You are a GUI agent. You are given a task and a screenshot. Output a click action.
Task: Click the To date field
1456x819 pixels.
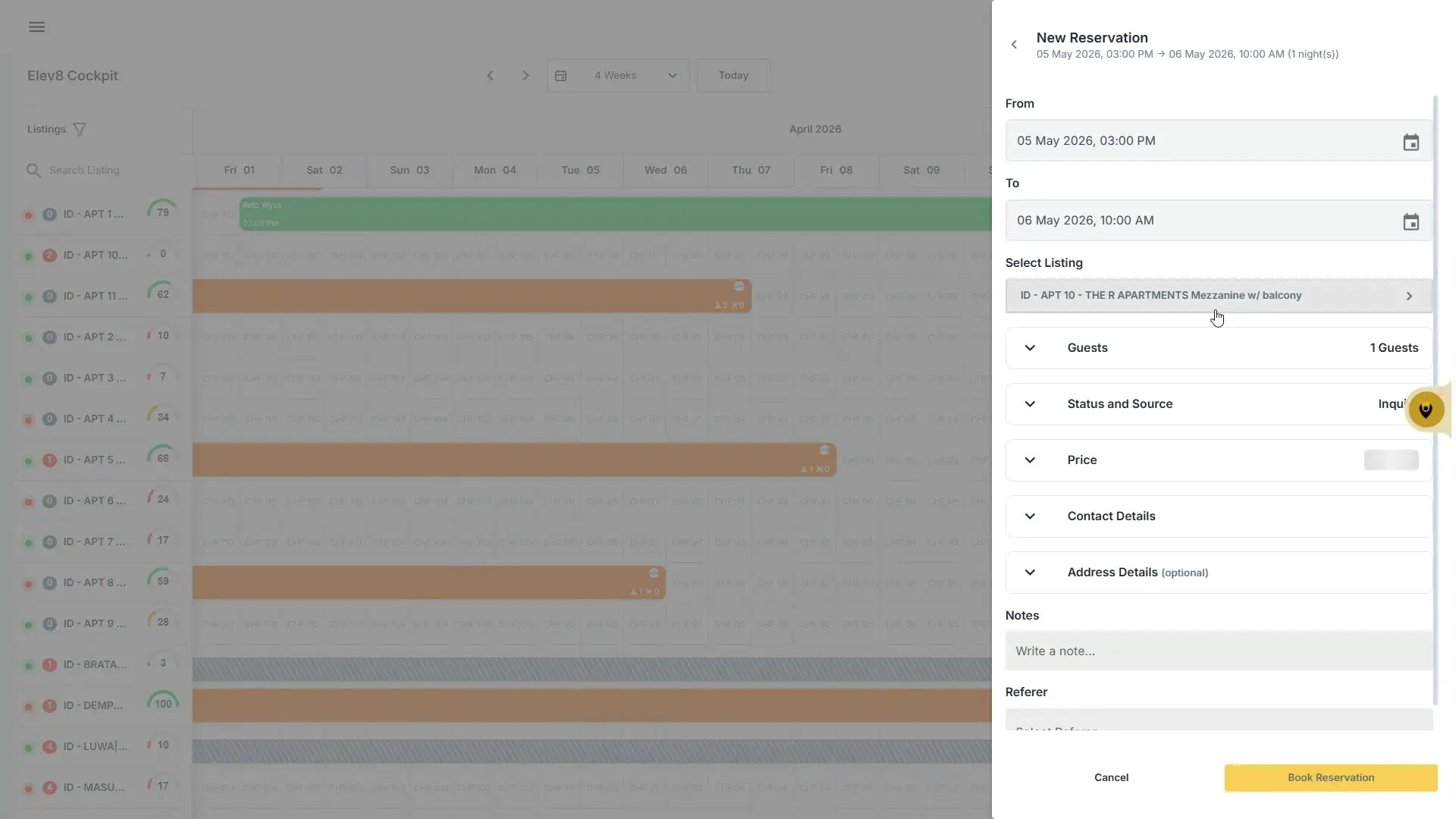(1219, 221)
